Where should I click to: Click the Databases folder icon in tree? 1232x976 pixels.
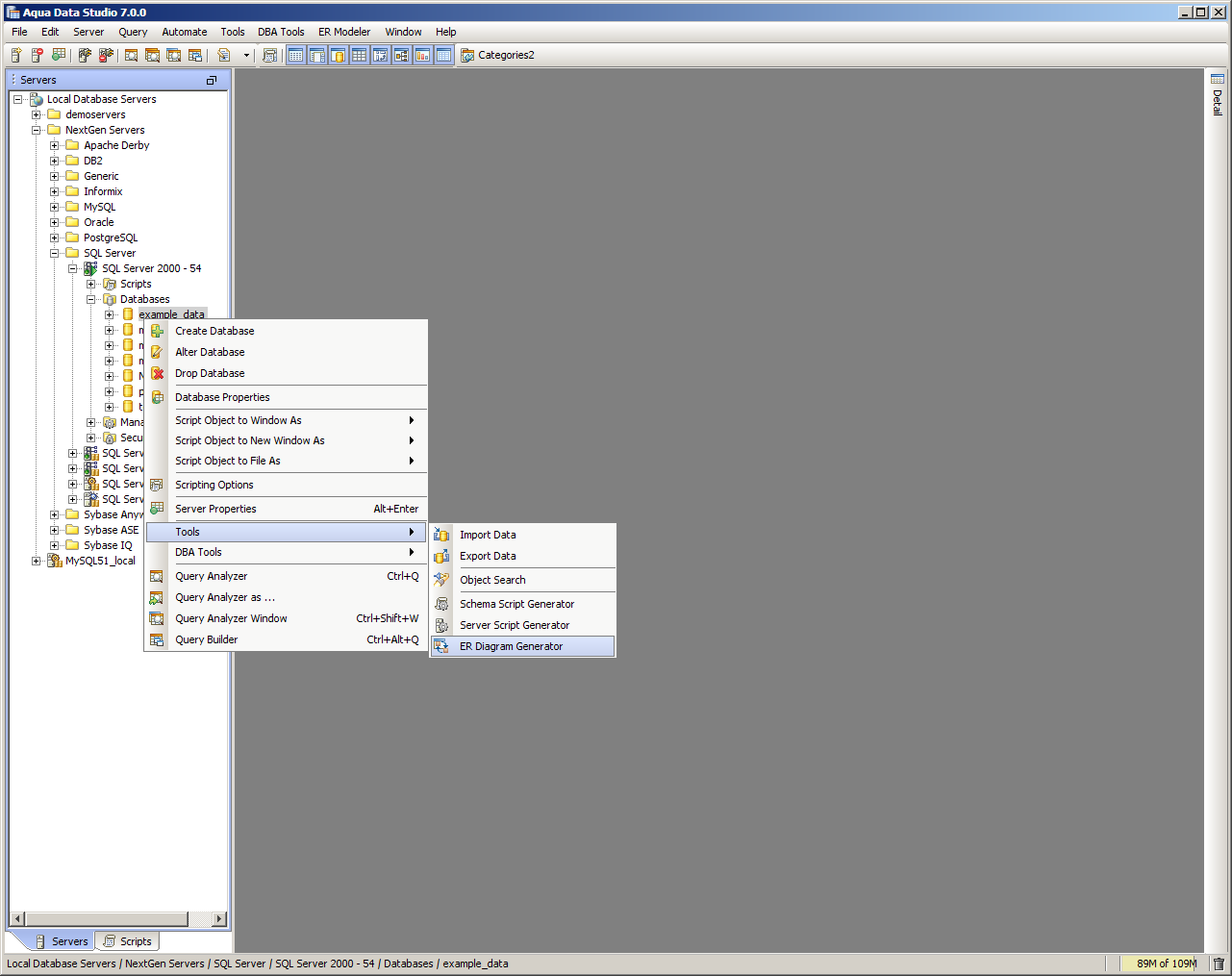coord(110,299)
